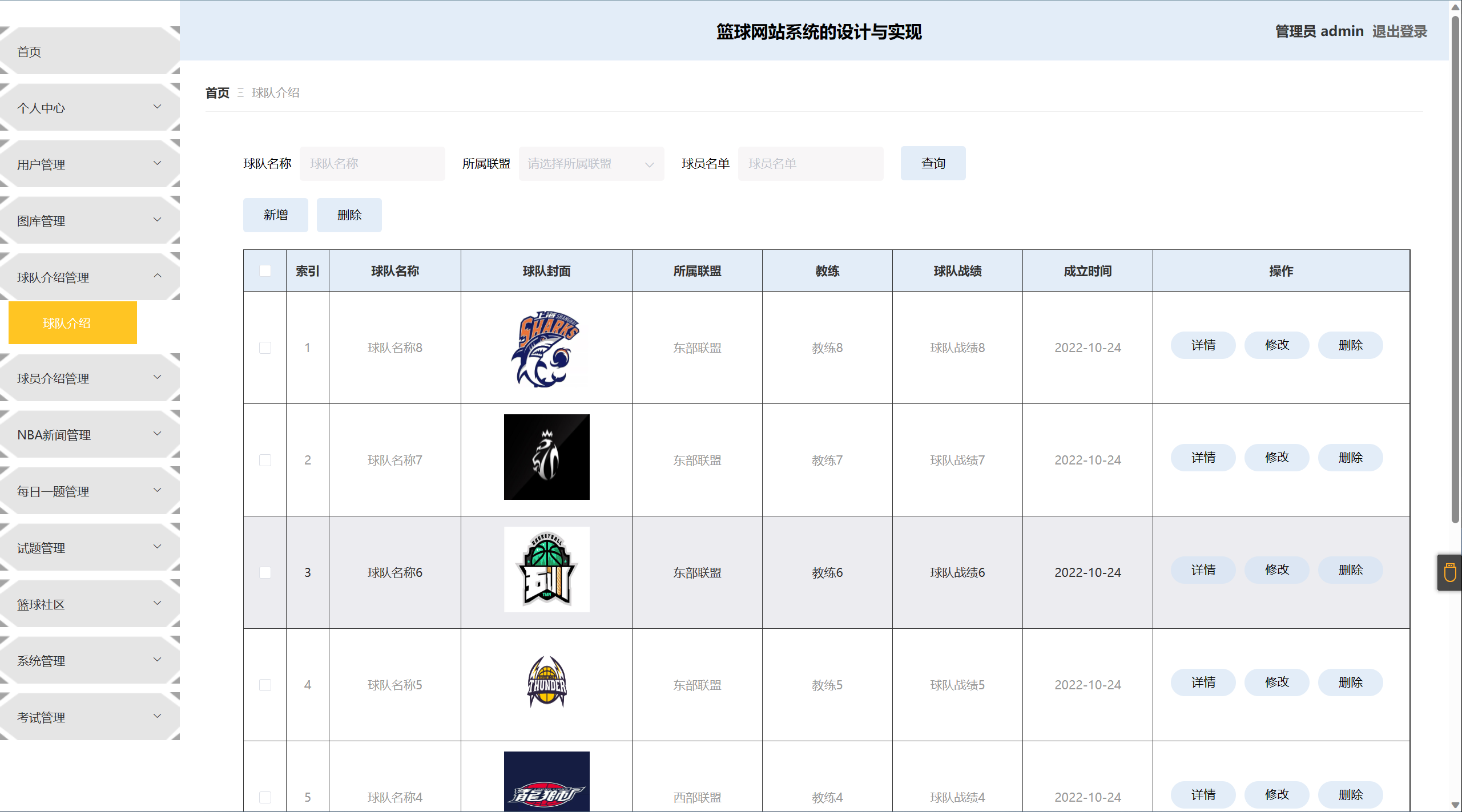1462x812 pixels.
Task: Expand the 每日一题管理 sidebar menu
Action: pos(90,491)
